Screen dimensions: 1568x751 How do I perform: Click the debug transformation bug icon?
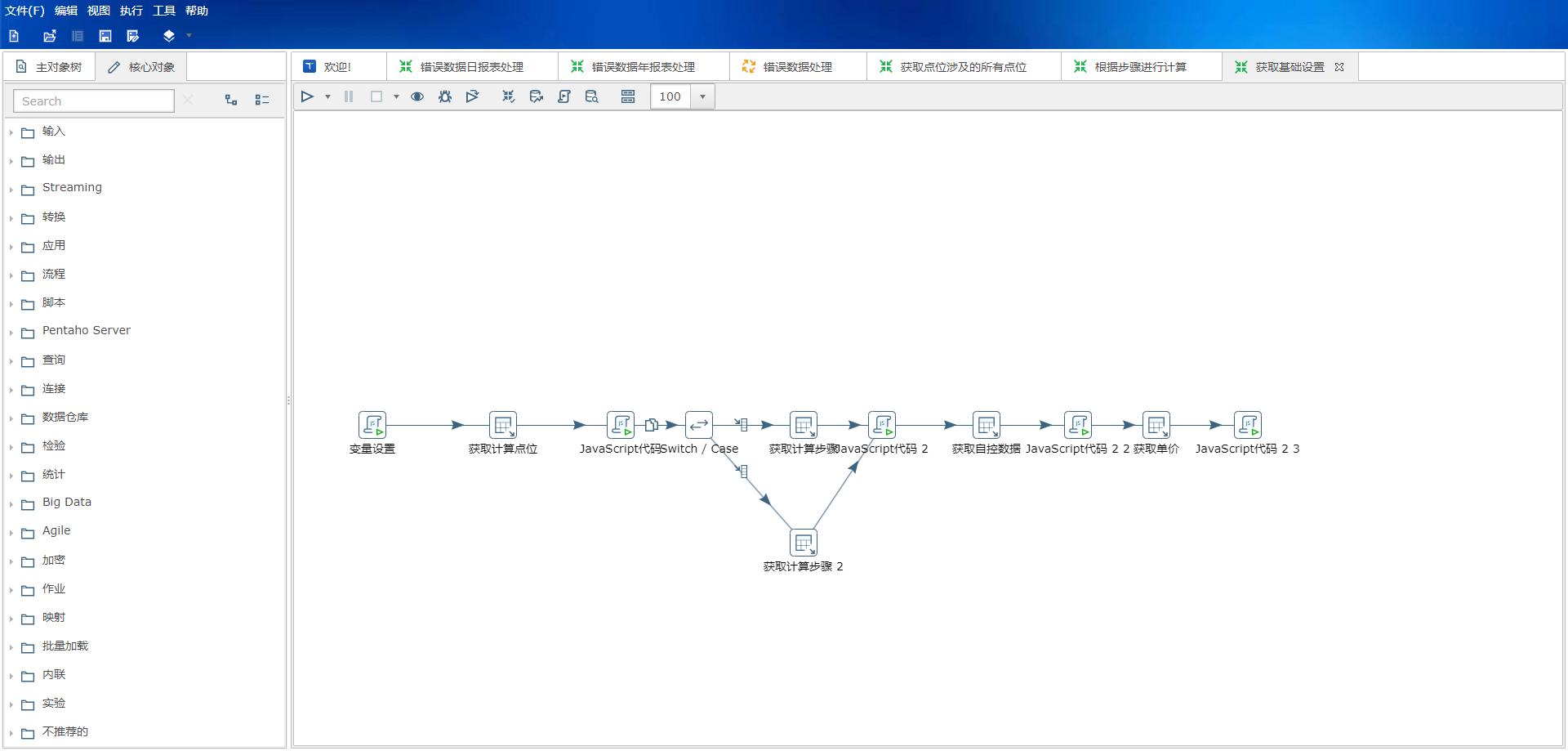tap(444, 96)
